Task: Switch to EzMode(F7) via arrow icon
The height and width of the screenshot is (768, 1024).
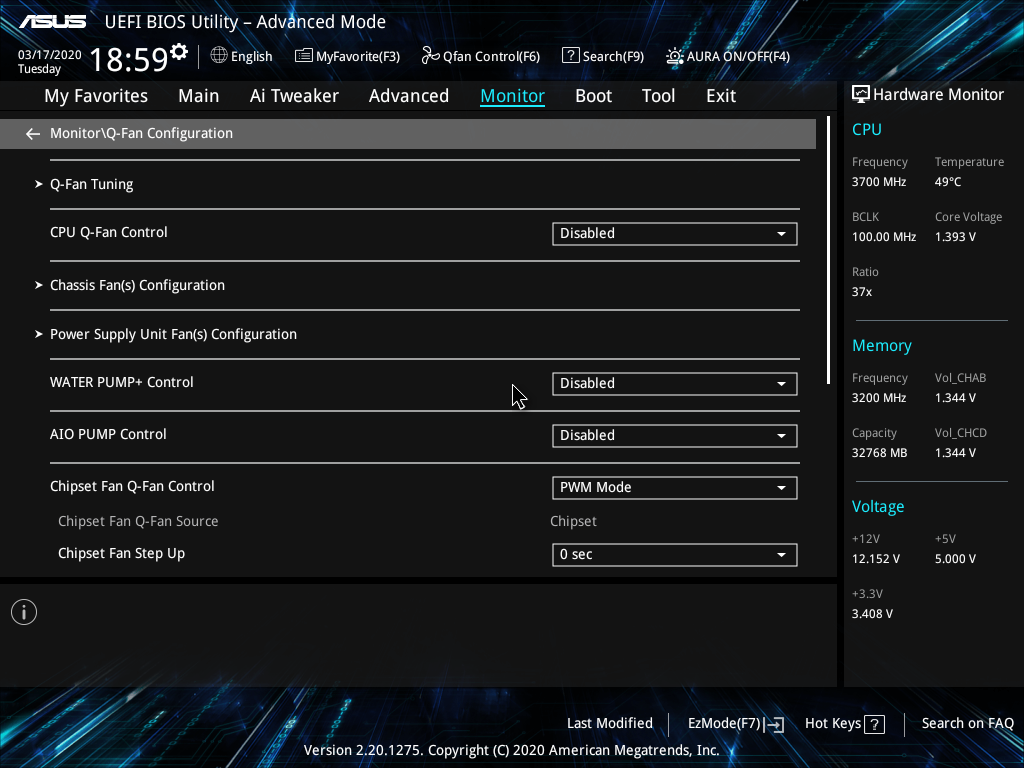Action: click(x=774, y=724)
